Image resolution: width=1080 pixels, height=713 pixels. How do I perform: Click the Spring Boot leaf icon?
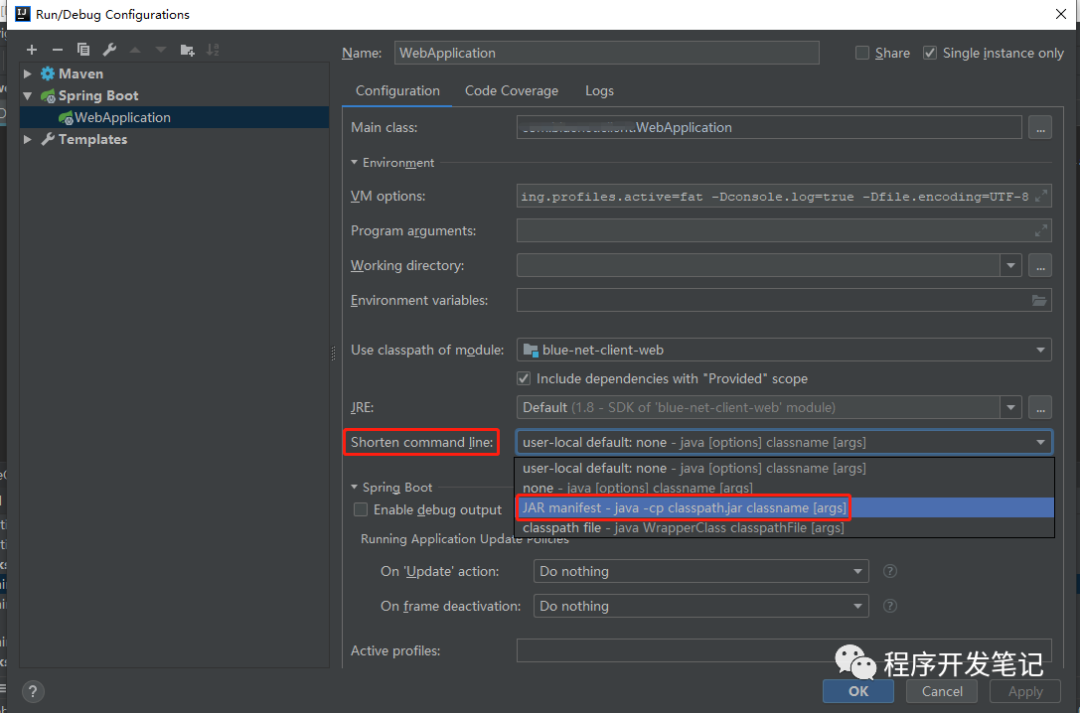click(x=46, y=95)
